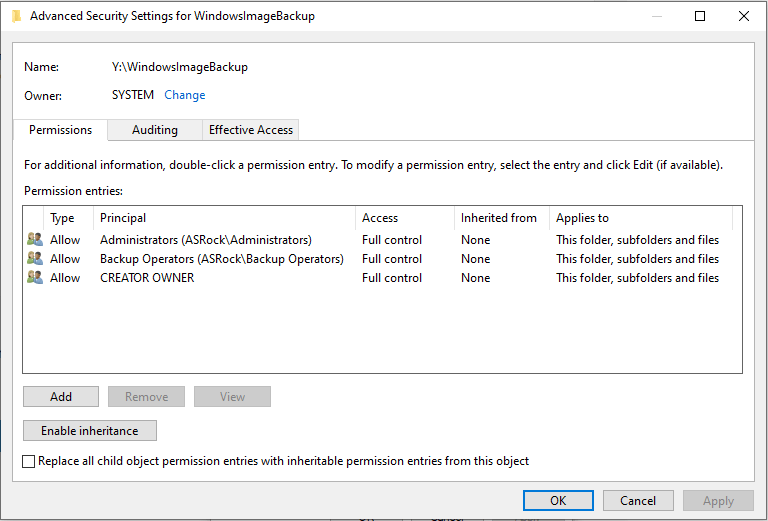768x521 pixels.
Task: Maximize the Advanced Security Settings window
Action: 700,16
